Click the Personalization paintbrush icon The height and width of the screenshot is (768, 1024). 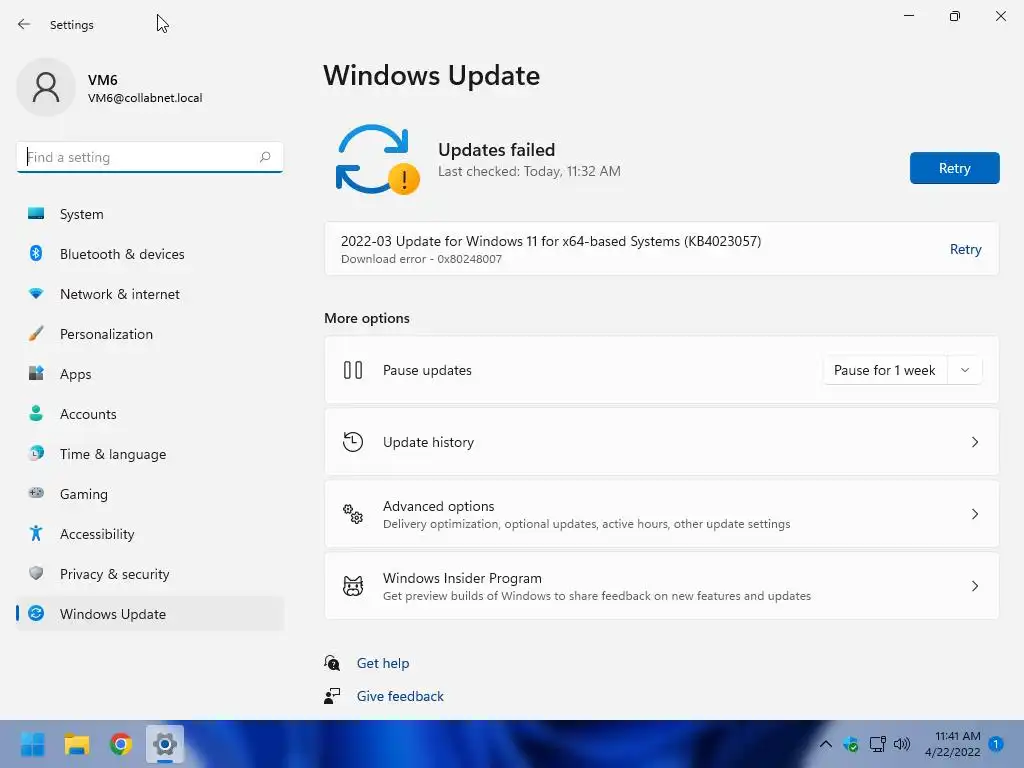pos(36,334)
